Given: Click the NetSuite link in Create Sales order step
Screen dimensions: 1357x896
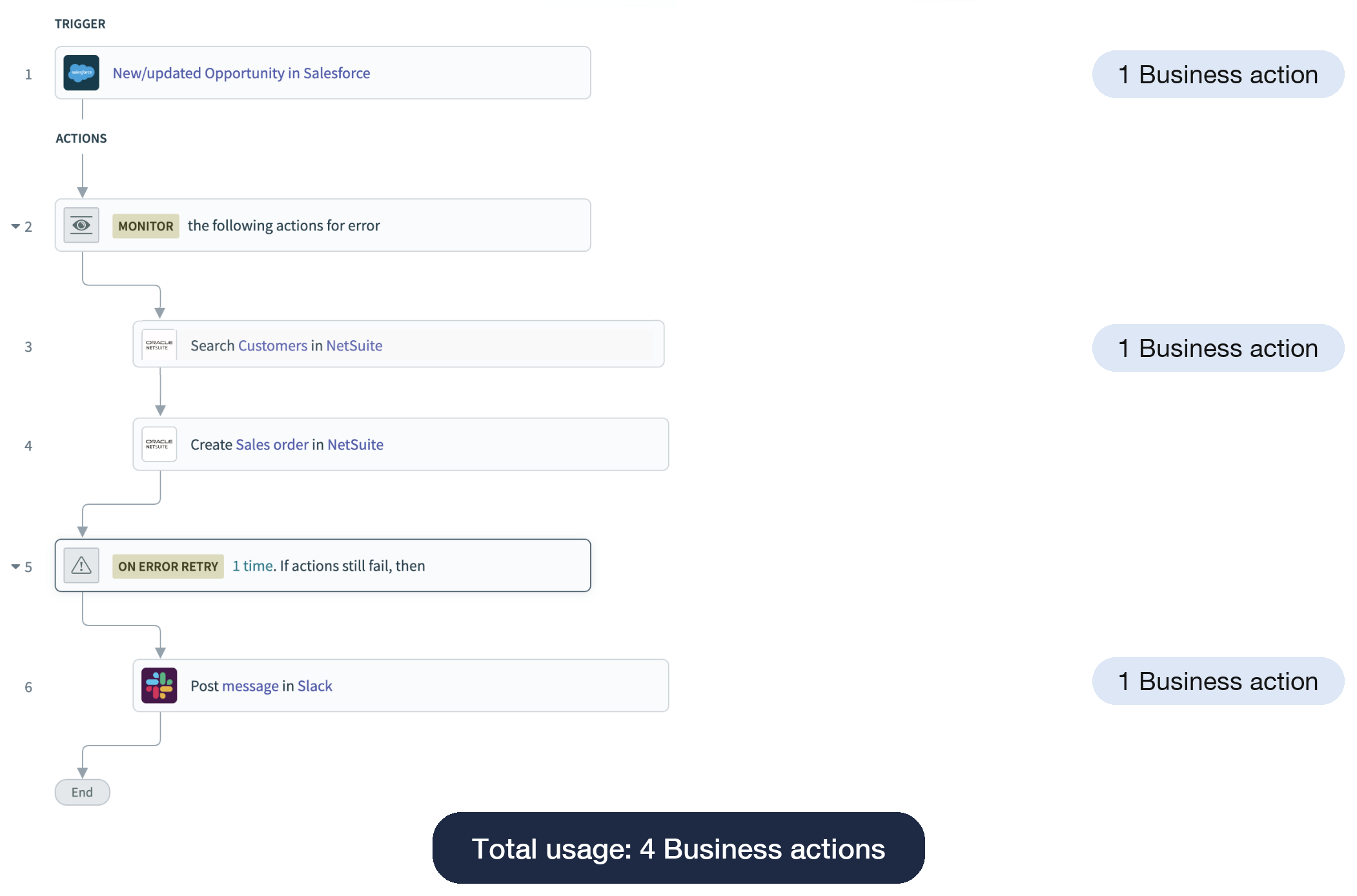Looking at the screenshot, I should point(356,445).
